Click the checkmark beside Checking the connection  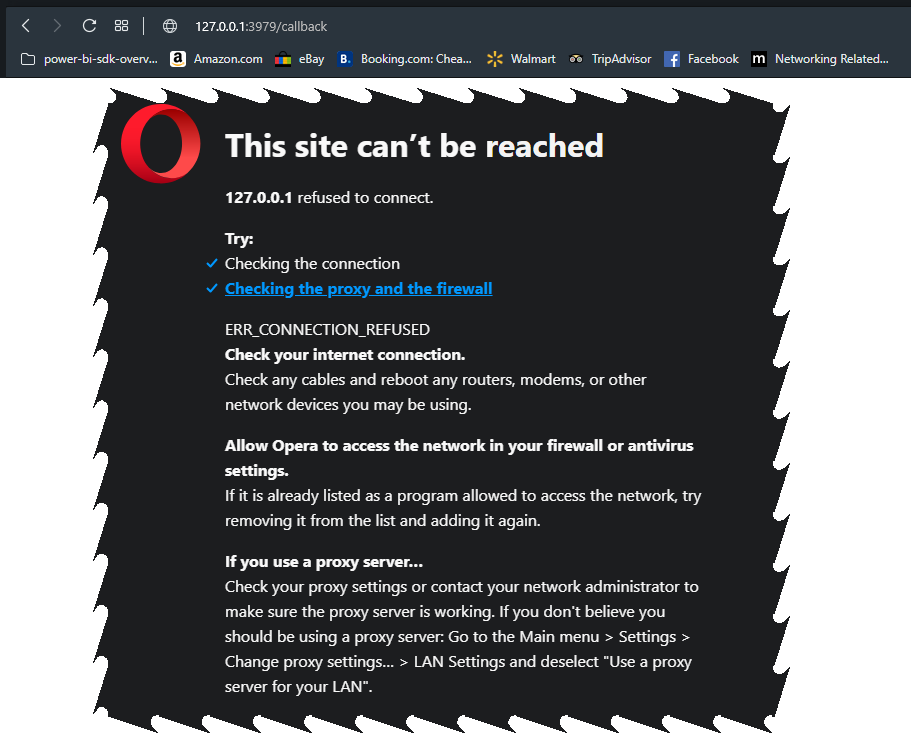[x=211, y=263]
